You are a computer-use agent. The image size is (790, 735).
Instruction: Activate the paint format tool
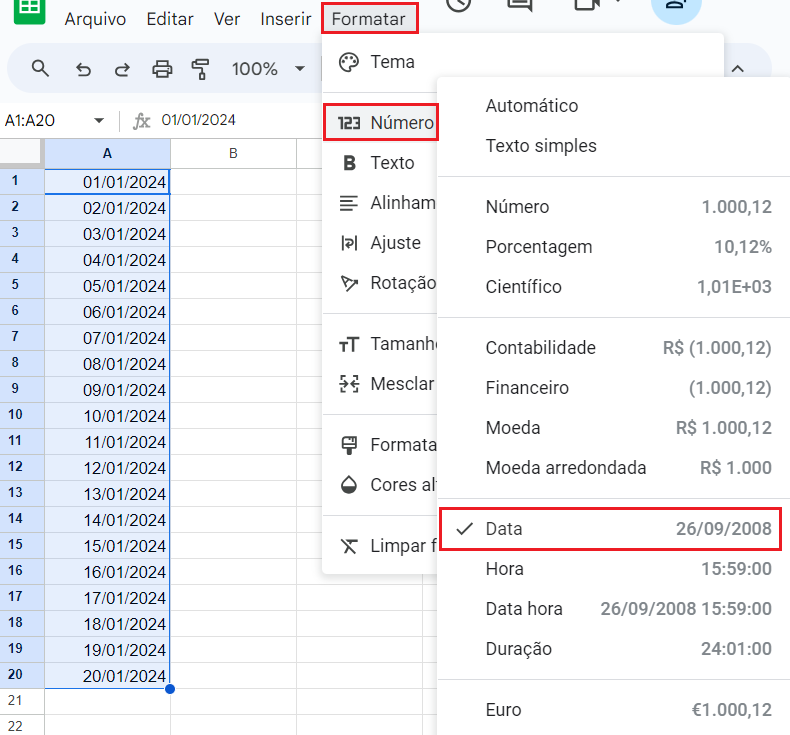click(200, 69)
